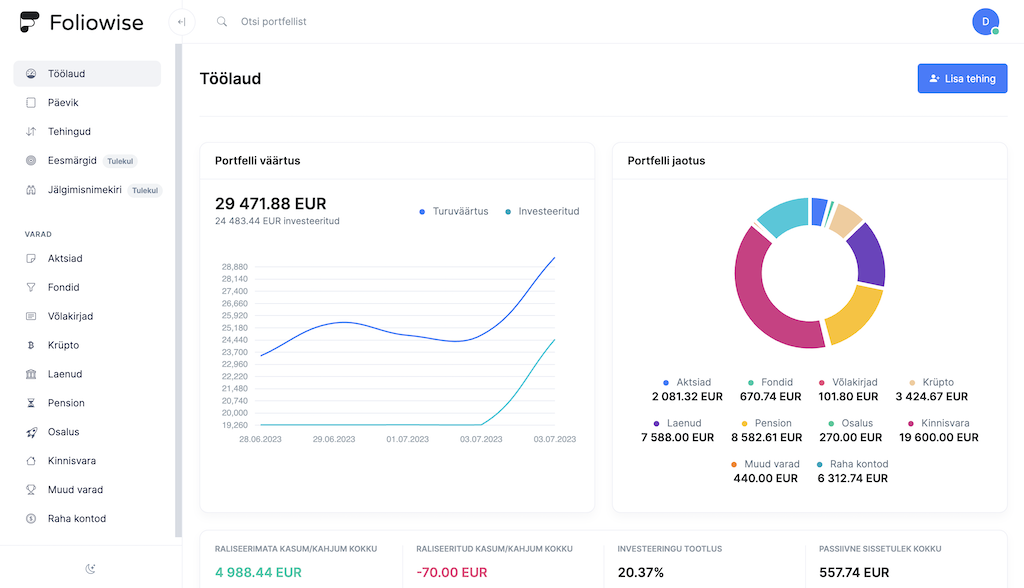Viewport: 1024px width, 588px height.
Task: Toggle Turuväärtus series in chart legend
Action: coord(454,211)
